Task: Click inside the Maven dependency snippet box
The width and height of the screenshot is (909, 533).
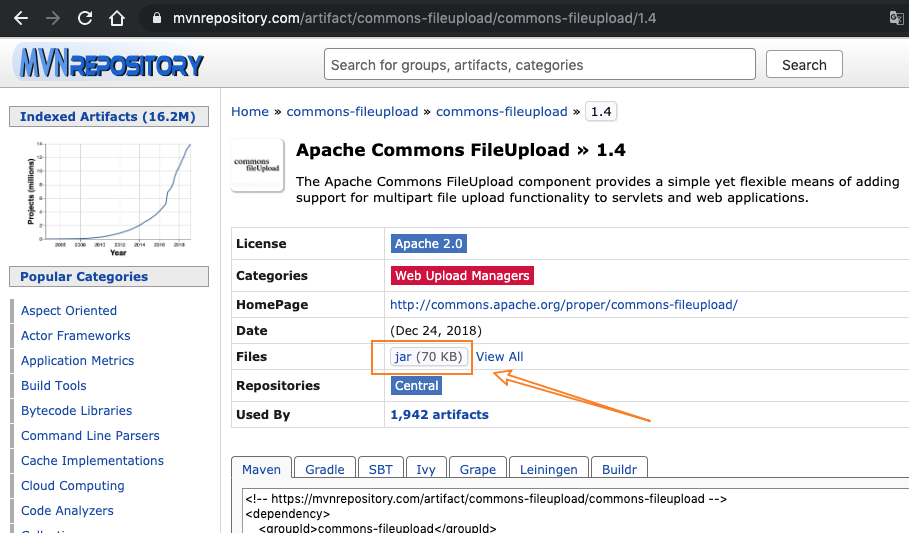Action: pos(574,510)
